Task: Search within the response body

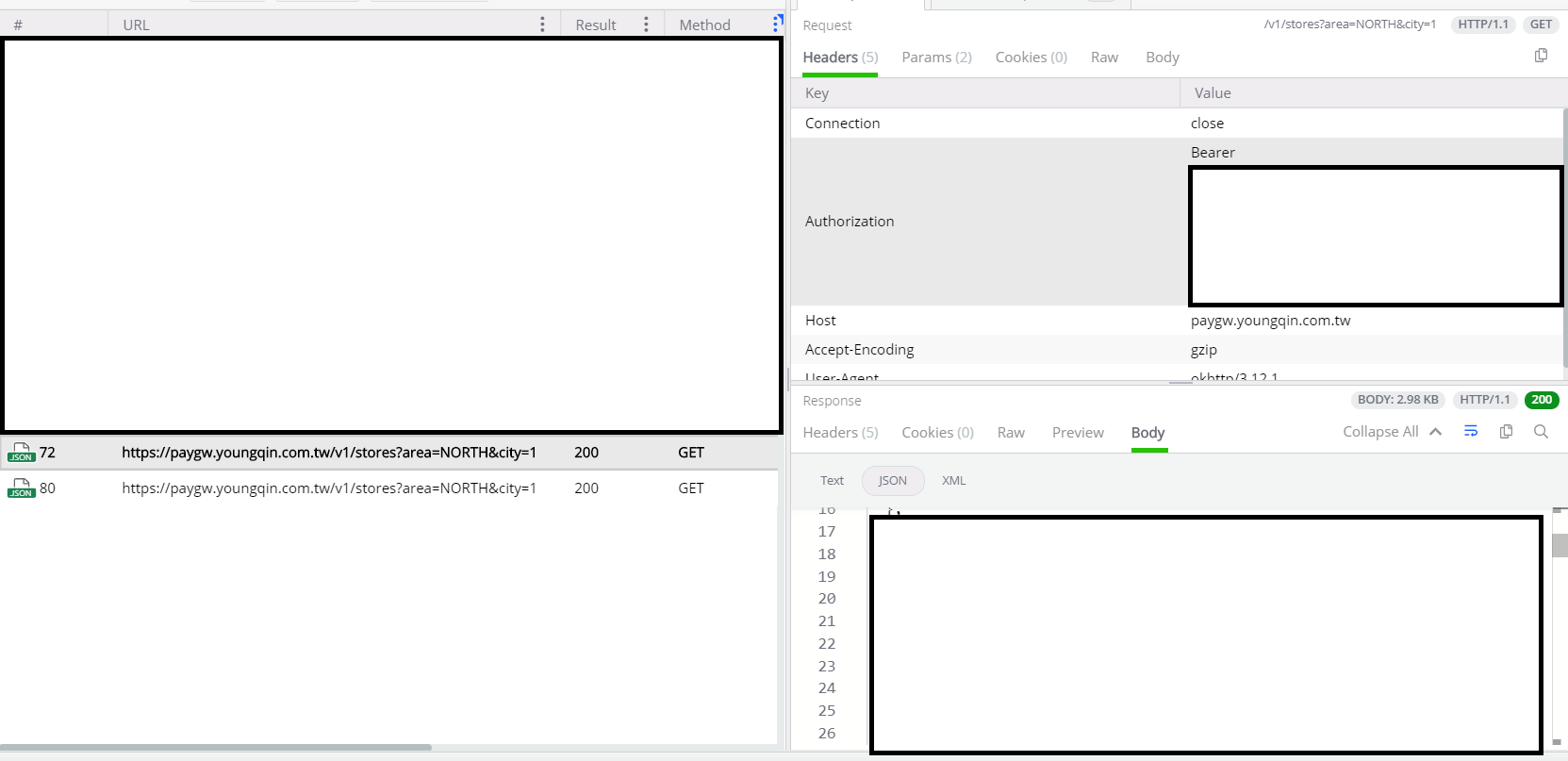Action: [1541, 431]
